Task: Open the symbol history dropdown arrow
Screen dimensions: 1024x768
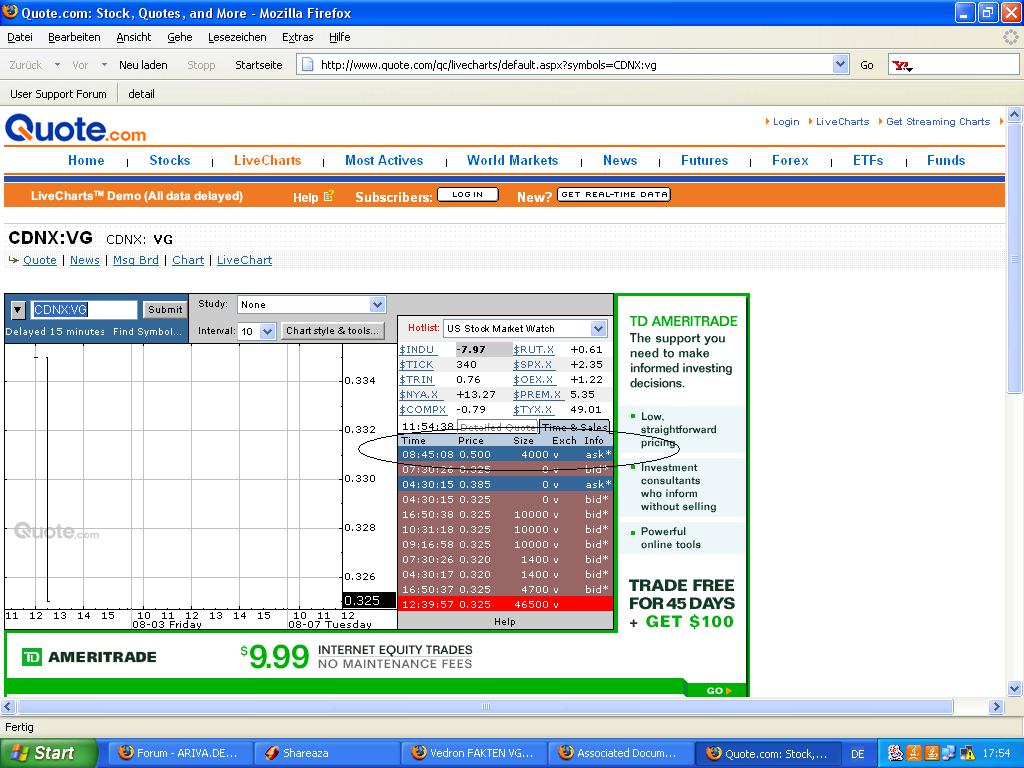Action: [17, 310]
